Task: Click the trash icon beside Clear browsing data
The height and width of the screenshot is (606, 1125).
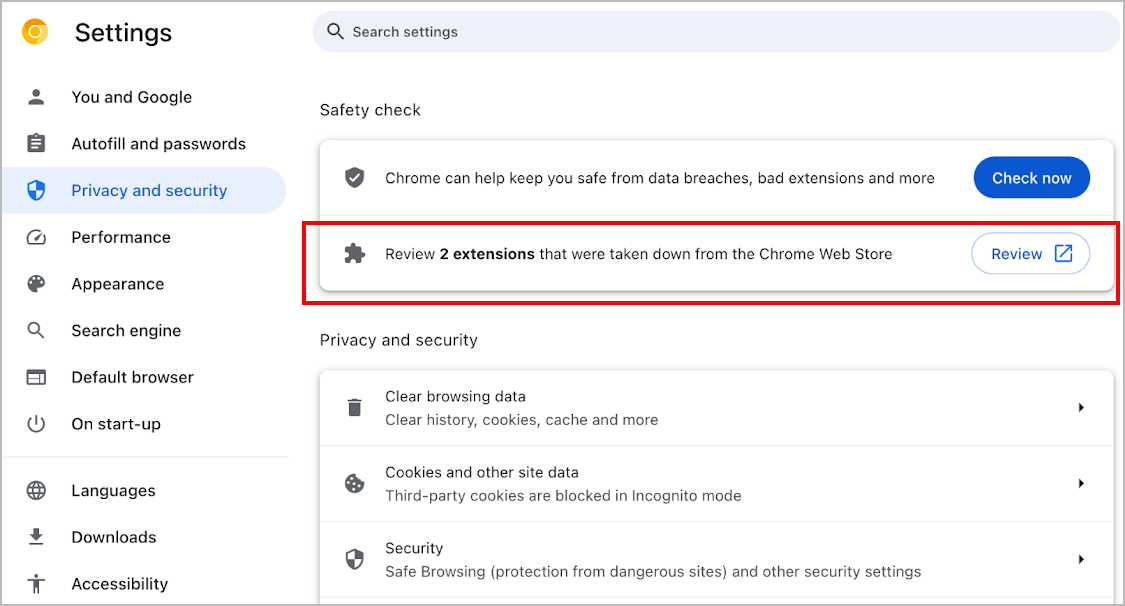Action: pyautogui.click(x=354, y=408)
